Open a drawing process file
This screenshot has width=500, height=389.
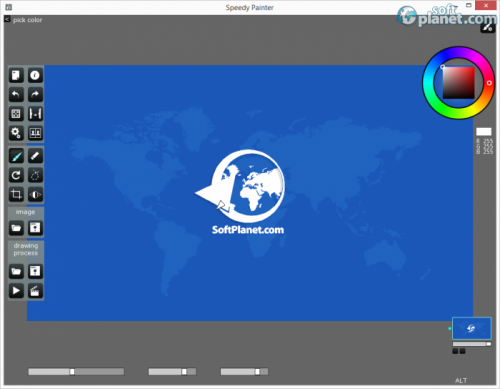[16, 271]
